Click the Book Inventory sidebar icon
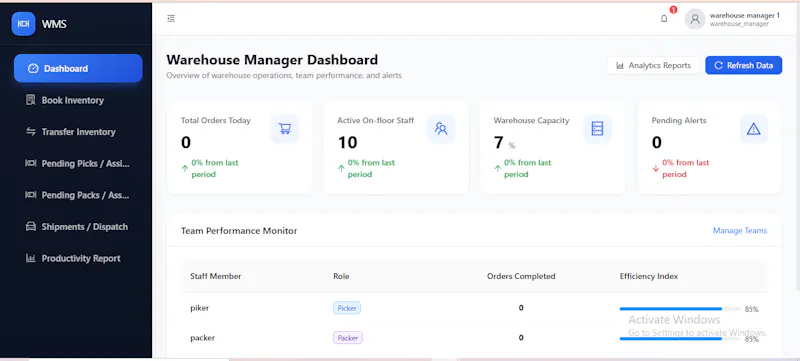This screenshot has width=800, height=361. 31,100
